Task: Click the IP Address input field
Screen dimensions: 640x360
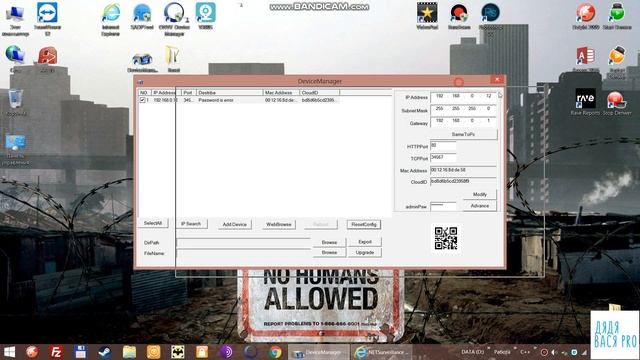Action: [463, 96]
